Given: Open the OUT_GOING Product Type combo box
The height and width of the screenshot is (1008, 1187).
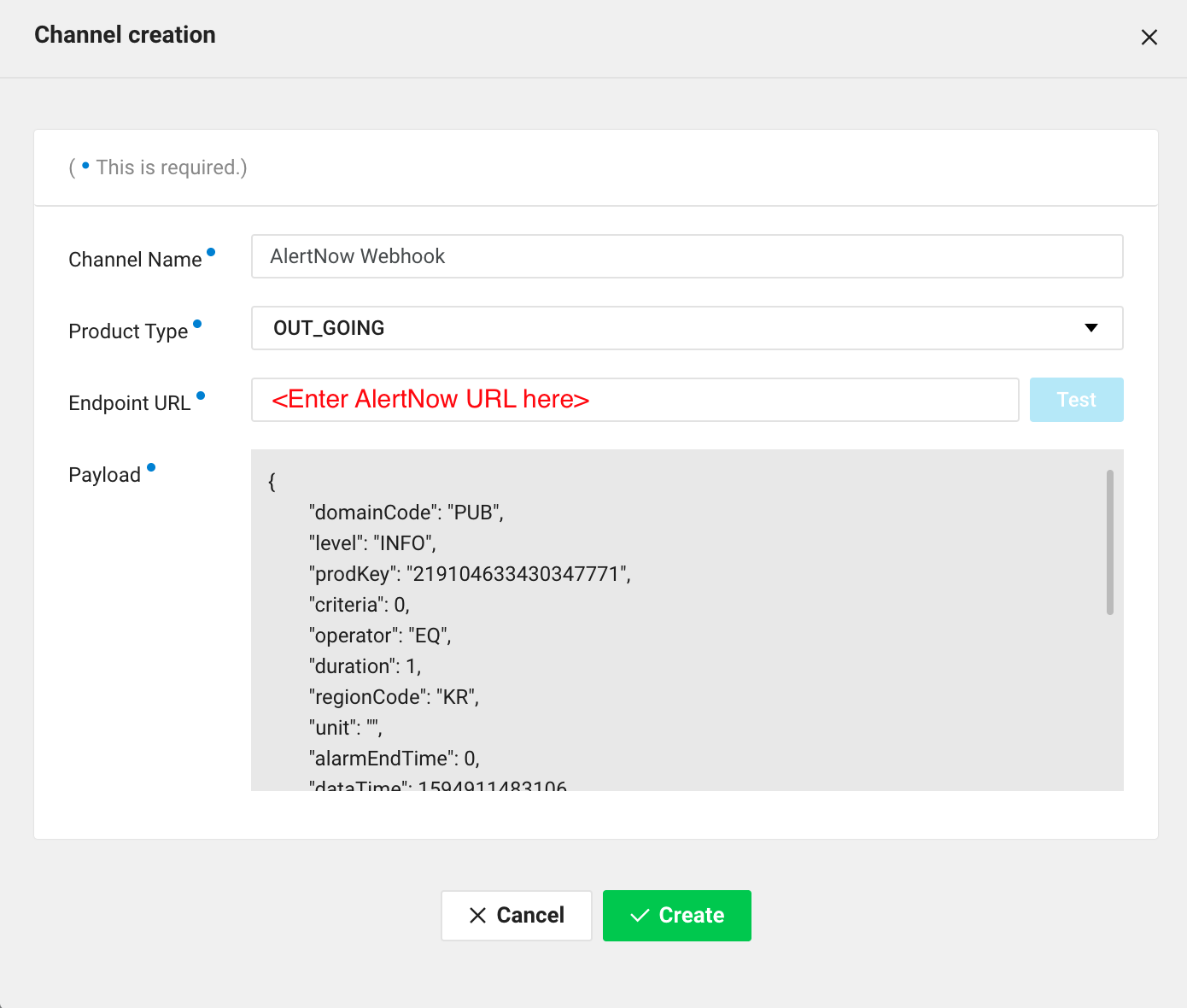Looking at the screenshot, I should [666, 328].
